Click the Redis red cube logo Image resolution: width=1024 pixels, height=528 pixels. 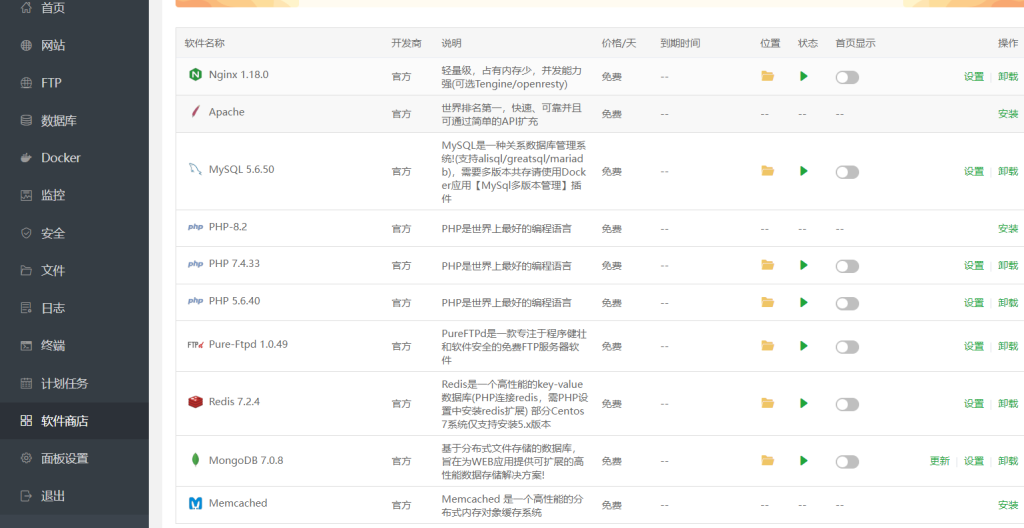[195, 402]
